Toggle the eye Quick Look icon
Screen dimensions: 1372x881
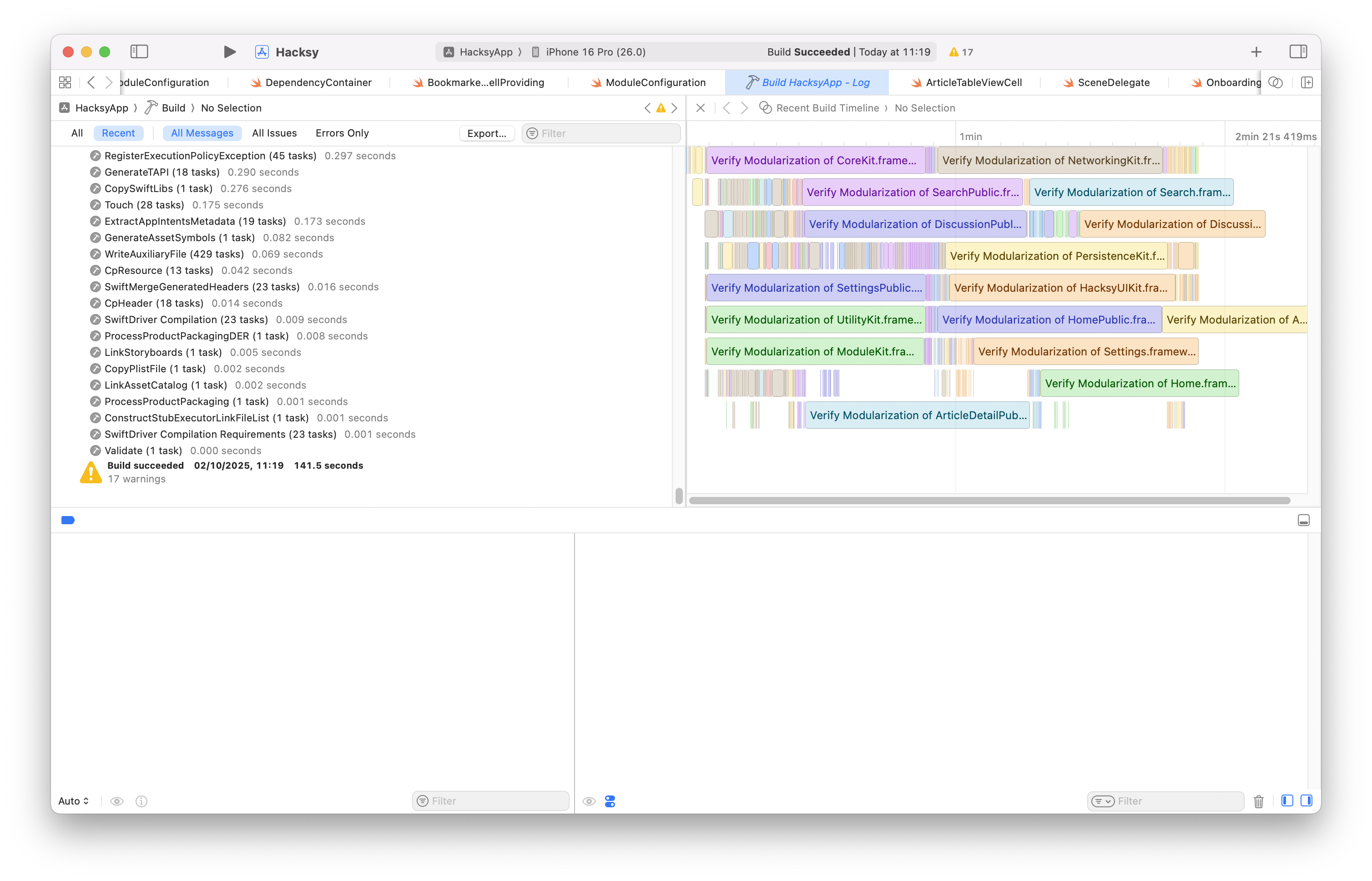116,801
